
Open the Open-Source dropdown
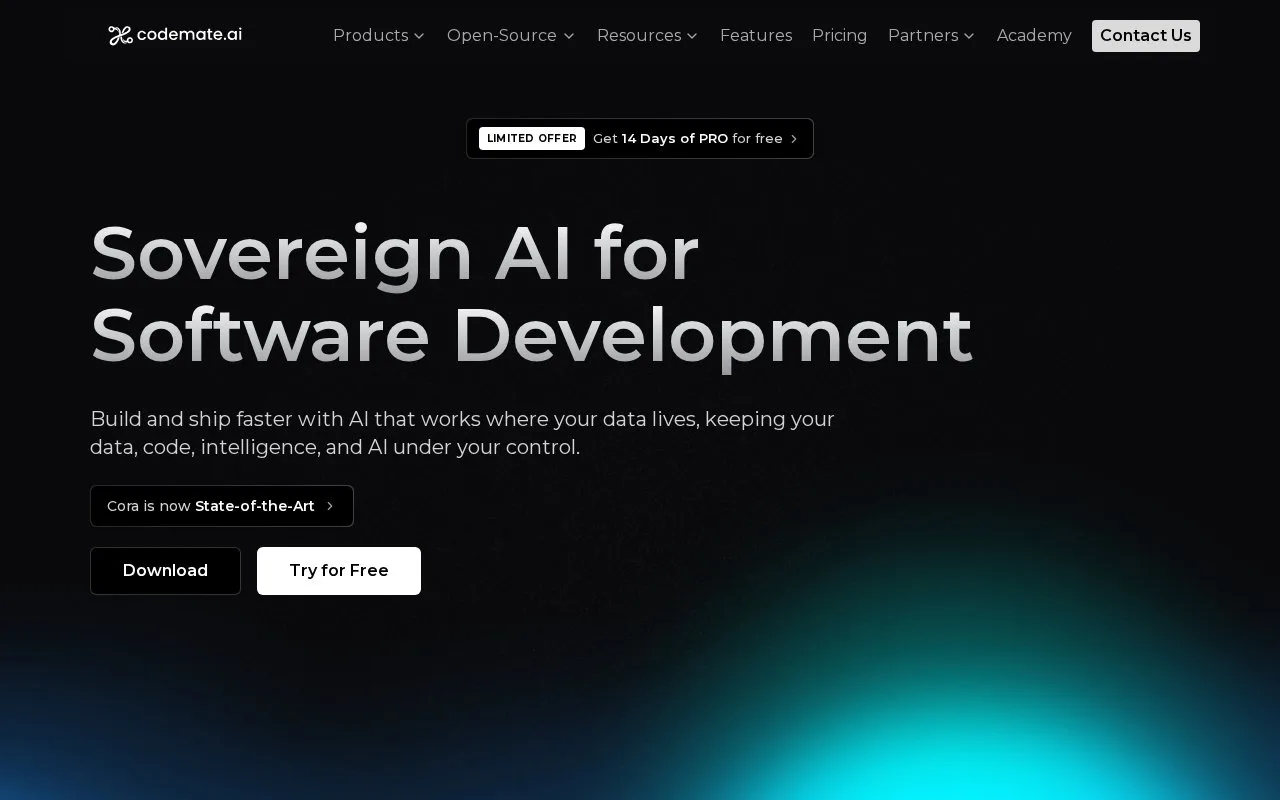coord(510,36)
